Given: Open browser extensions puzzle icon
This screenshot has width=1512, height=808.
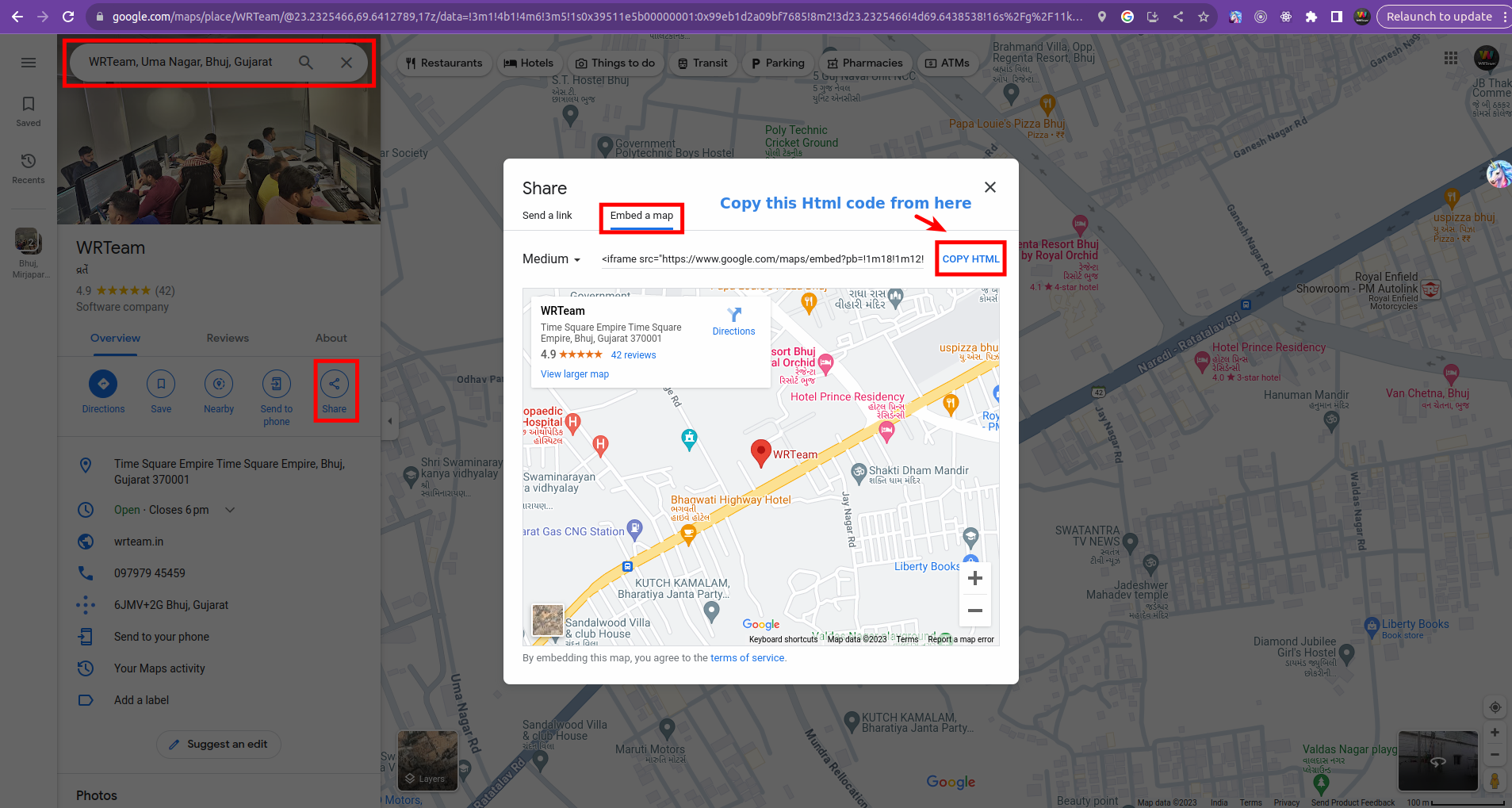Looking at the screenshot, I should [1311, 17].
